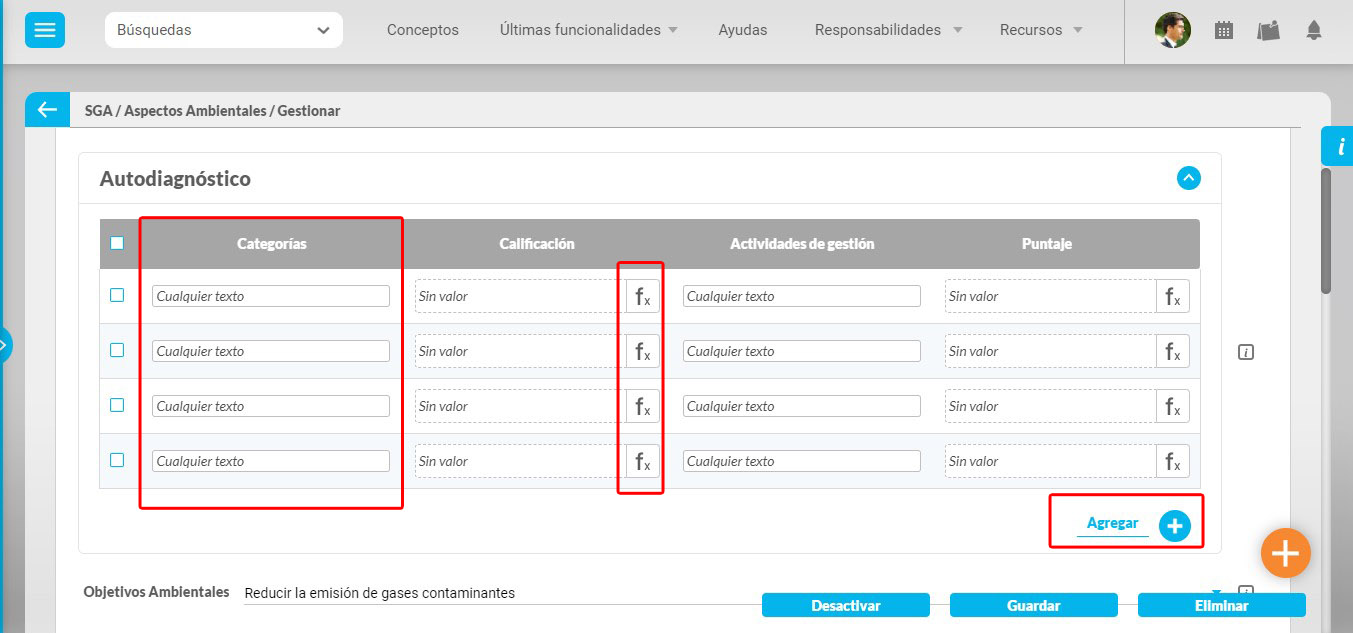The height and width of the screenshot is (634, 1353).
Task: Click the Eliminar button
Action: [x=1222, y=605]
